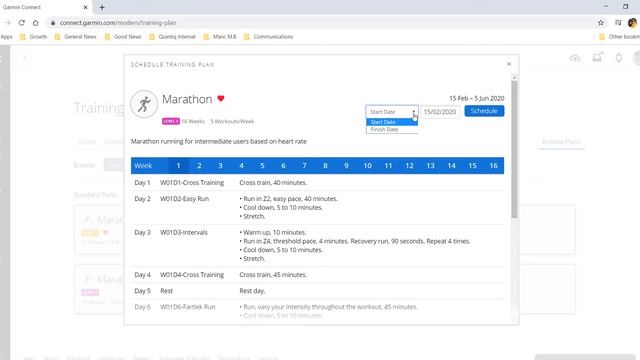The height and width of the screenshot is (360, 640).
Task: Close the Schedule Training Plan dialog
Action: click(509, 64)
